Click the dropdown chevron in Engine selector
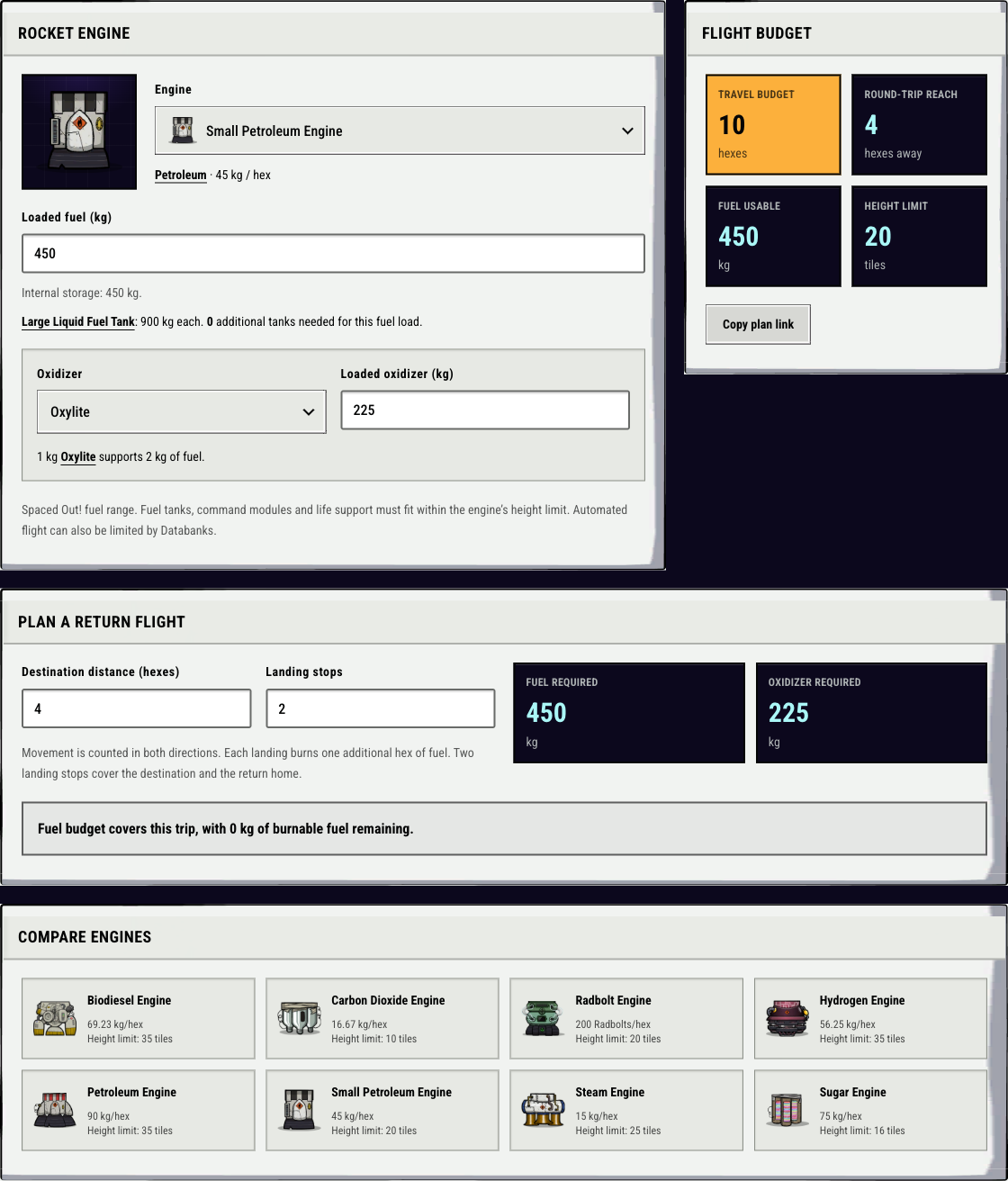1008x1181 pixels. (627, 131)
